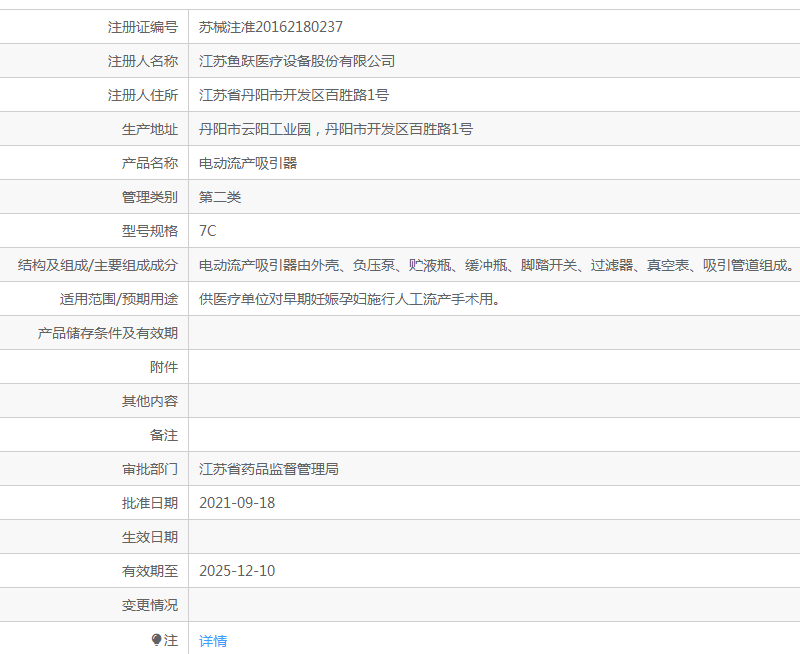
Task: Click the 注册人名称 label
Action: 143,61
